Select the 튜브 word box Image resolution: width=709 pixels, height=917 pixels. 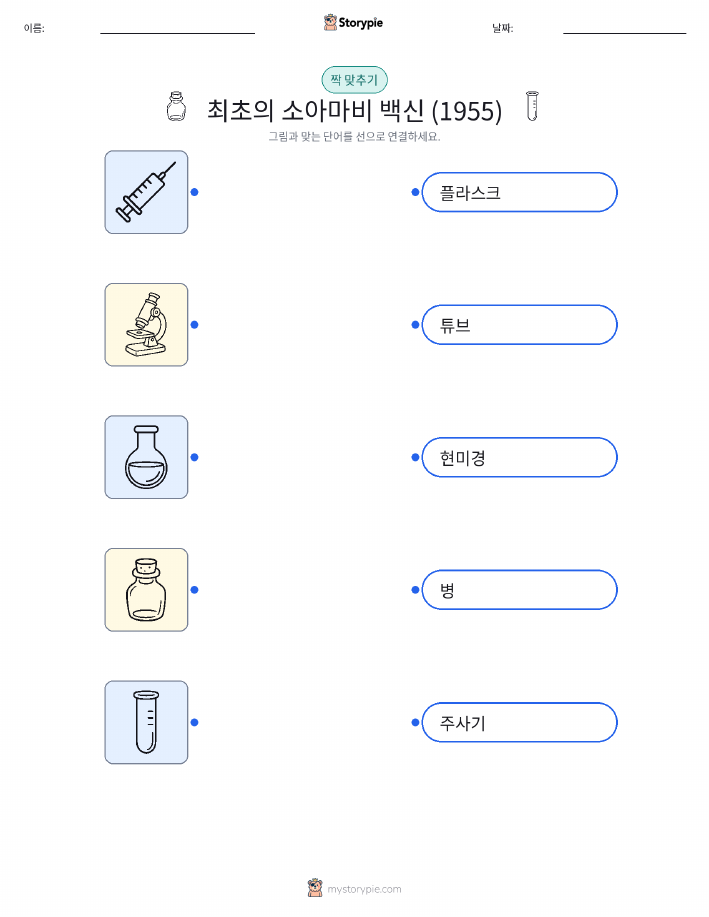[519, 325]
